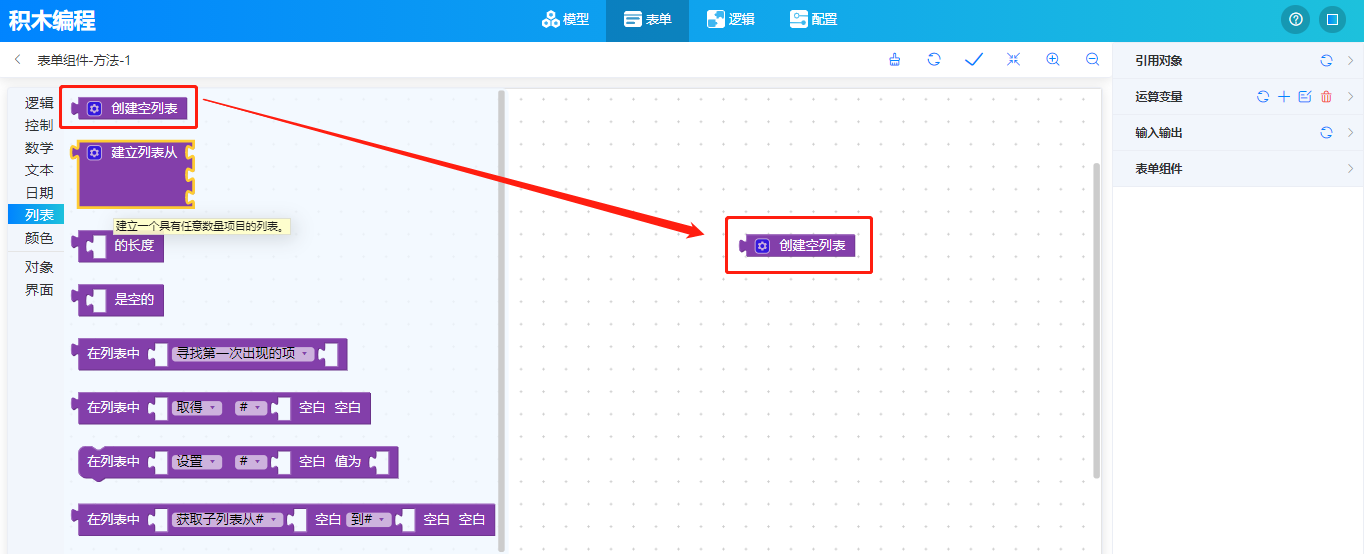Select the 逻辑 block category
Image resolution: width=1364 pixels, height=554 pixels.
pos(39,103)
